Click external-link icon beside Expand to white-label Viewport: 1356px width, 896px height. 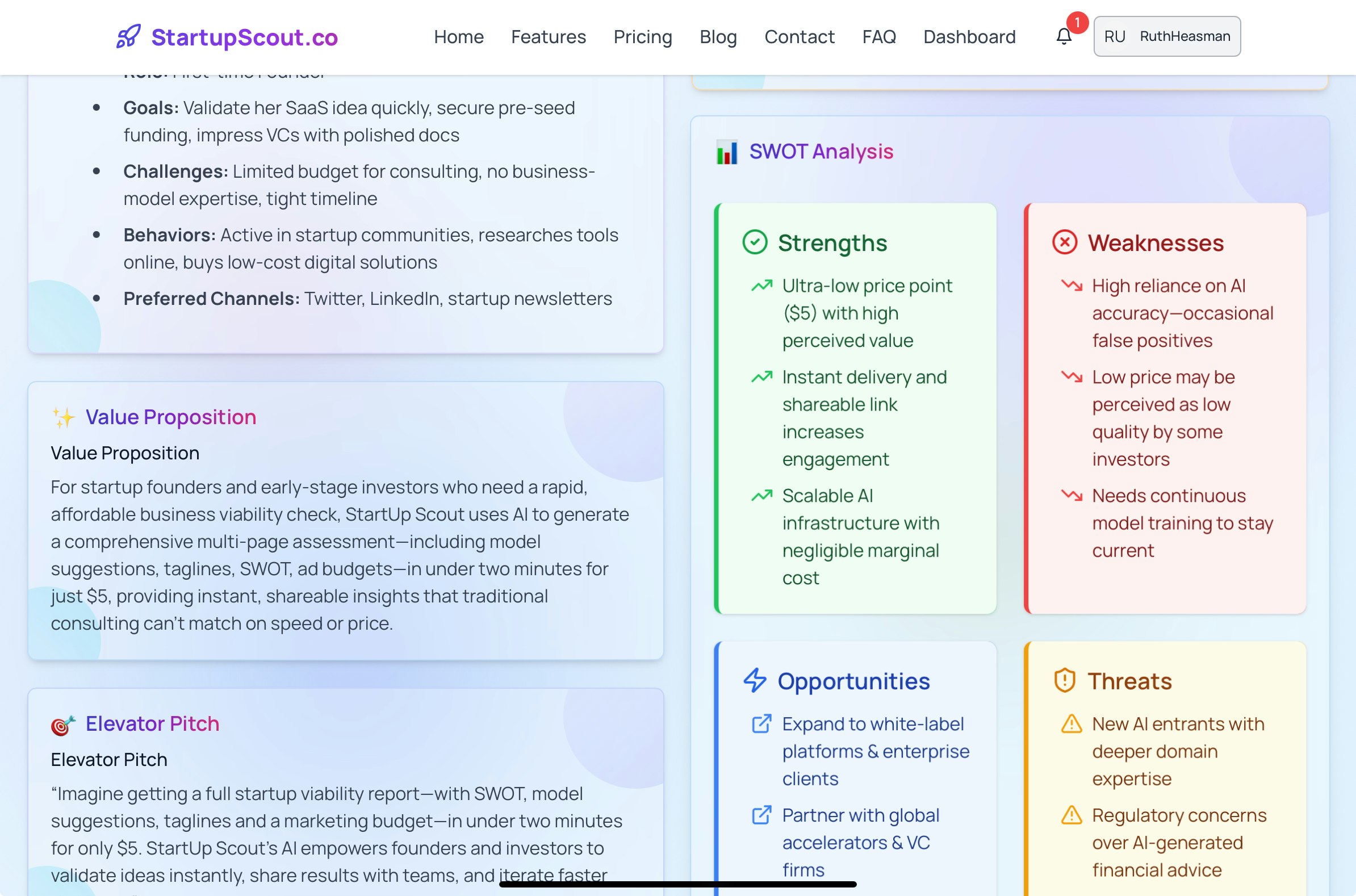tap(761, 724)
